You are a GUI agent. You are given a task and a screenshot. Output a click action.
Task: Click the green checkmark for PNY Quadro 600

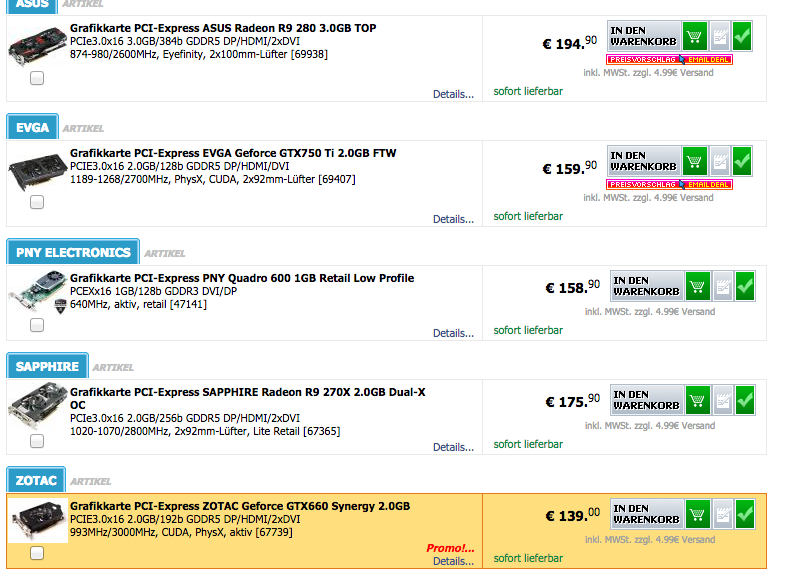(744, 287)
